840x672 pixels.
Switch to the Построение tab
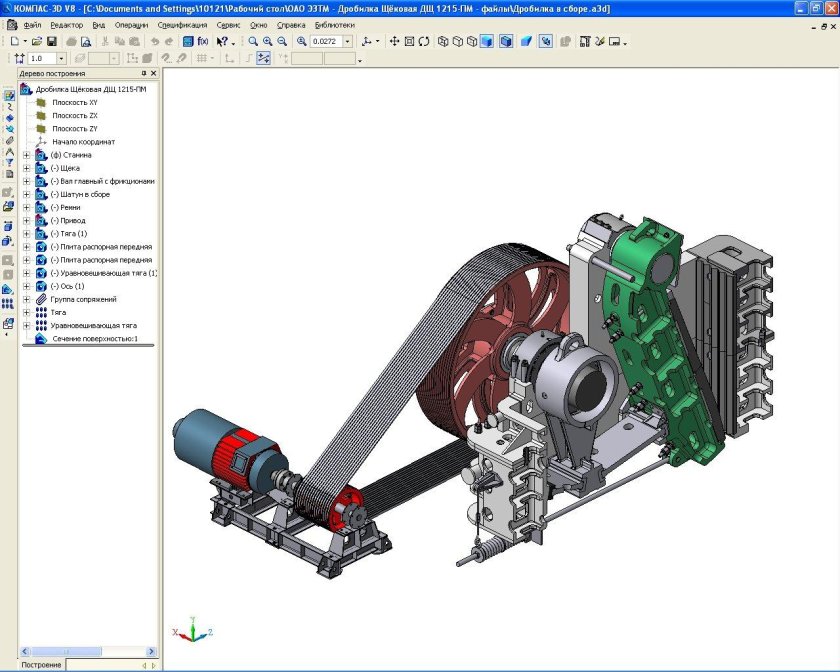coord(41,664)
